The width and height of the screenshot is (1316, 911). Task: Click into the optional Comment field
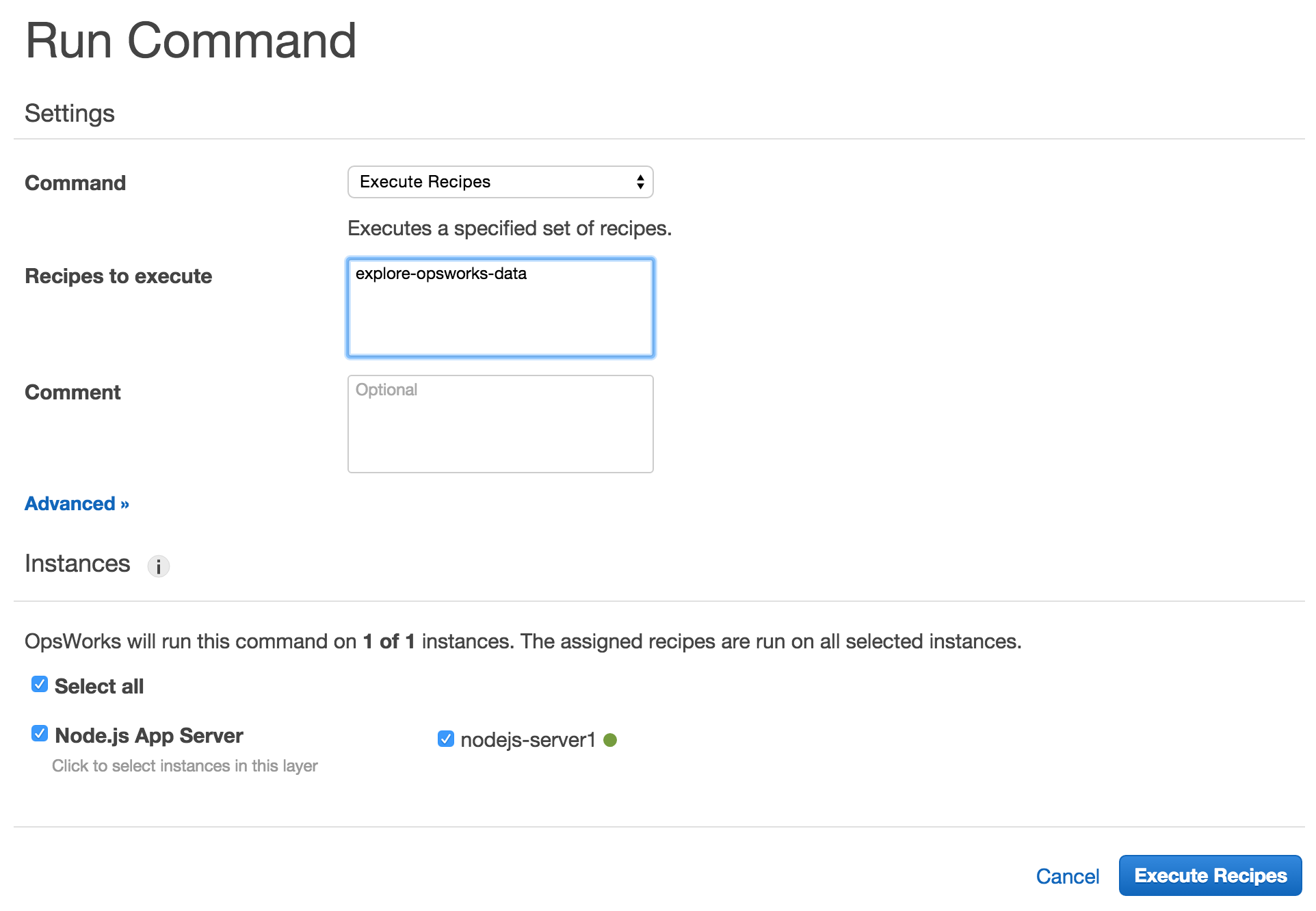coord(500,424)
